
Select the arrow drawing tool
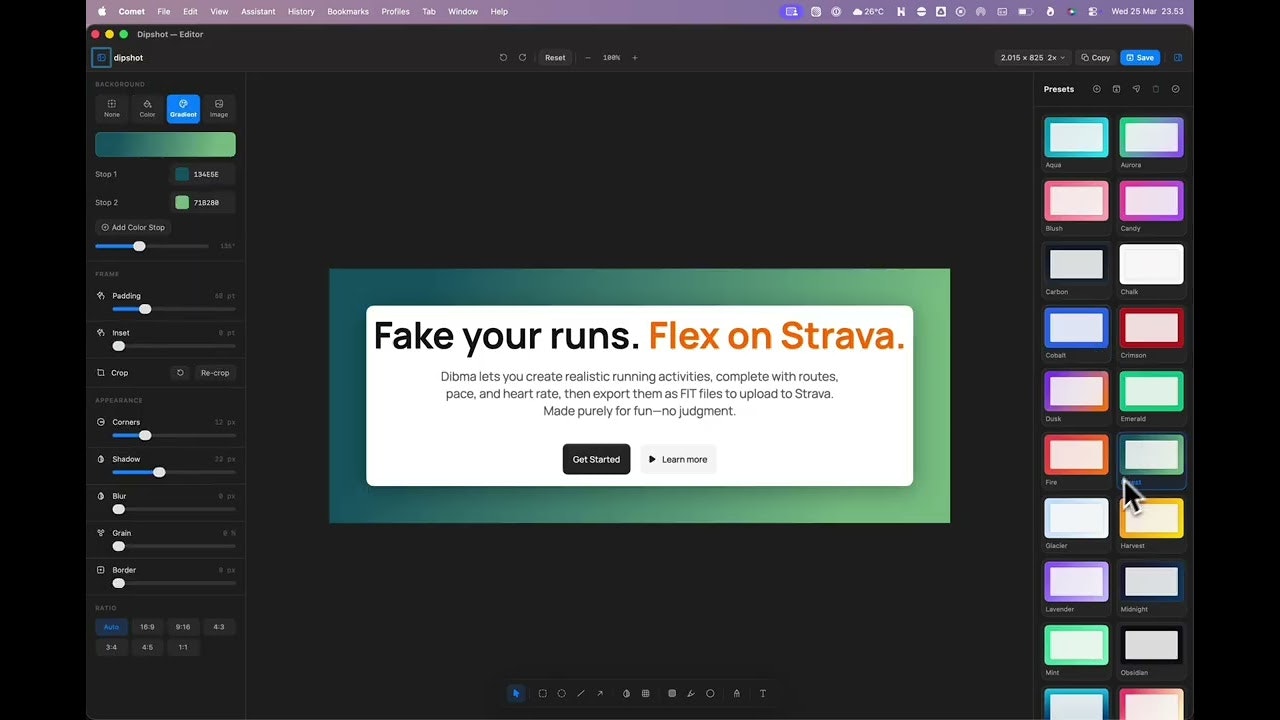click(x=600, y=693)
